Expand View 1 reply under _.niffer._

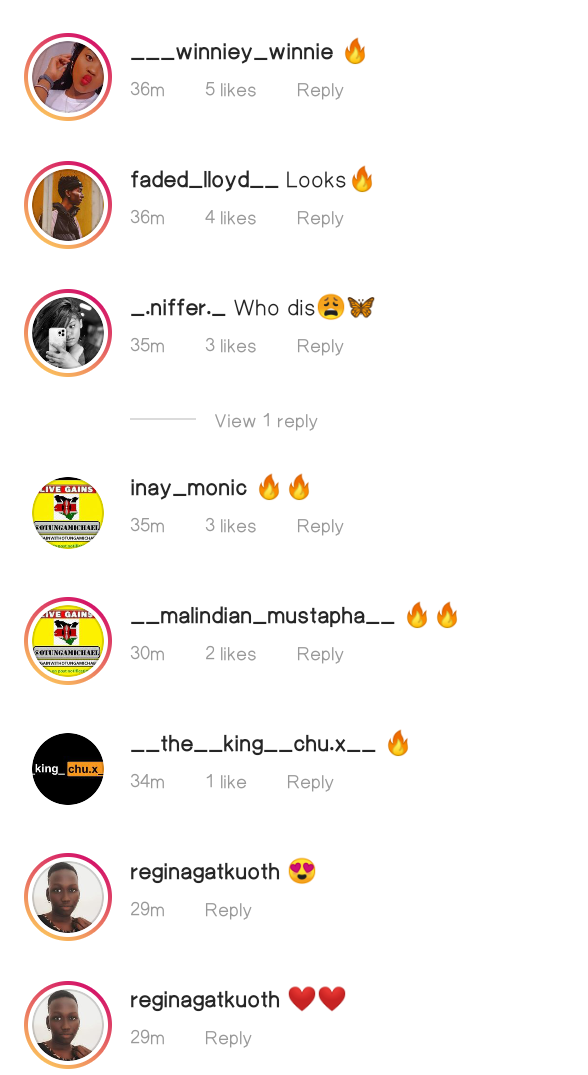tap(266, 420)
